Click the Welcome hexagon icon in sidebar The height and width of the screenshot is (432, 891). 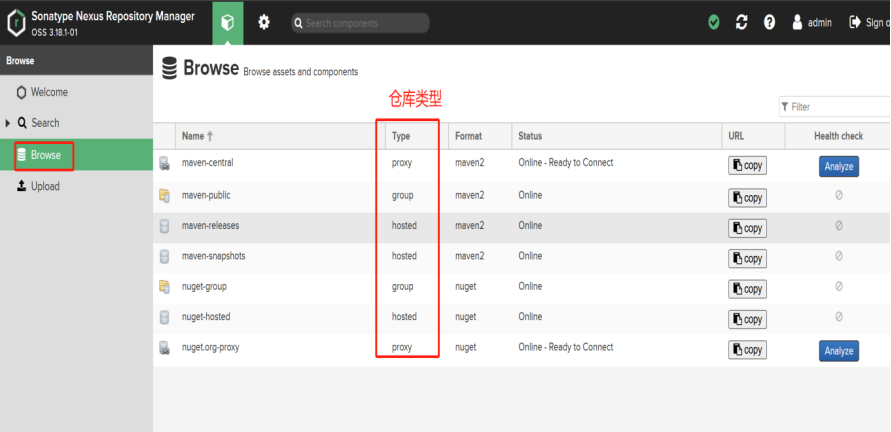[22, 92]
